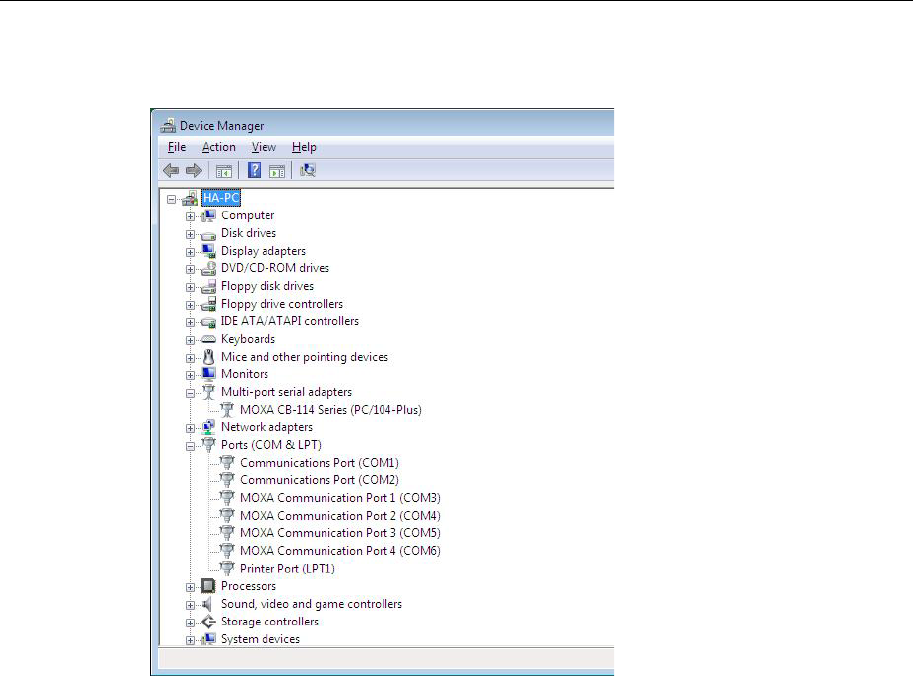
Task: Select Communications Port (COM1)
Action: (319, 463)
